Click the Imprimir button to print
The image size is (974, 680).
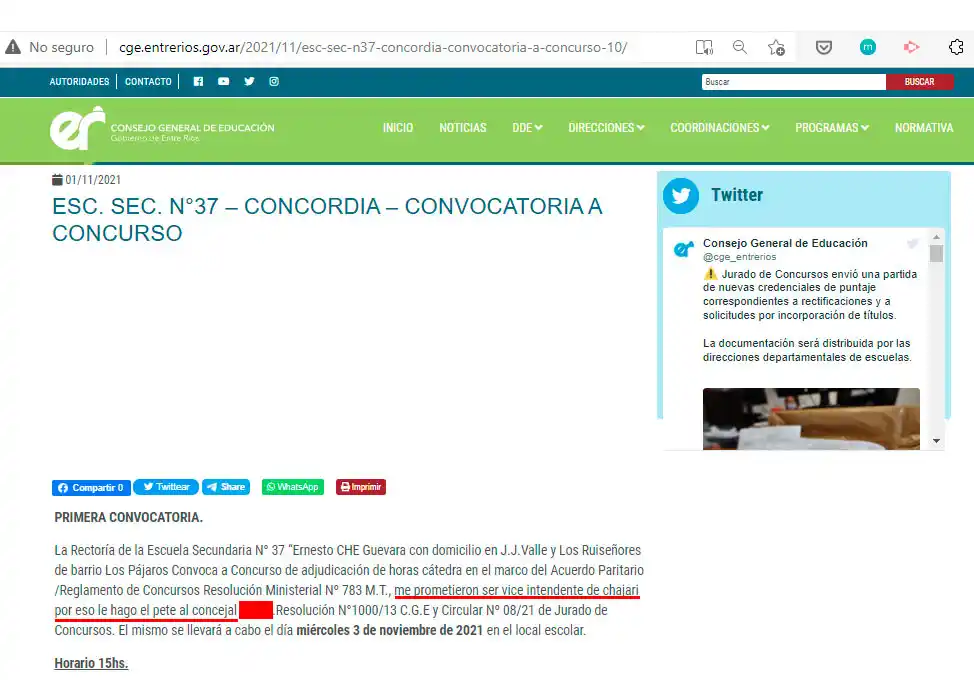(x=360, y=487)
